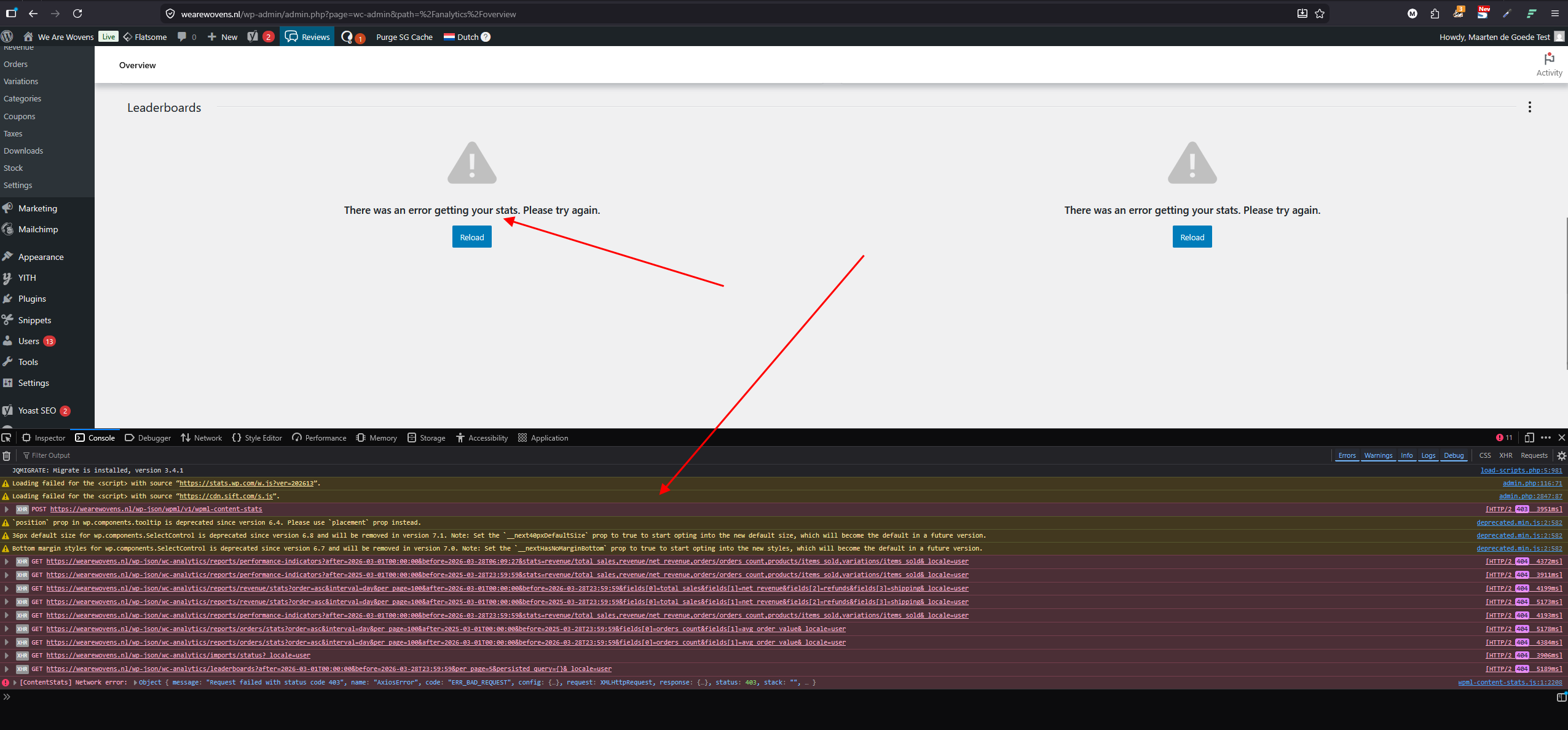The width and height of the screenshot is (1568, 730).
Task: Click Purge SG Cache in admin bar
Action: point(404,37)
